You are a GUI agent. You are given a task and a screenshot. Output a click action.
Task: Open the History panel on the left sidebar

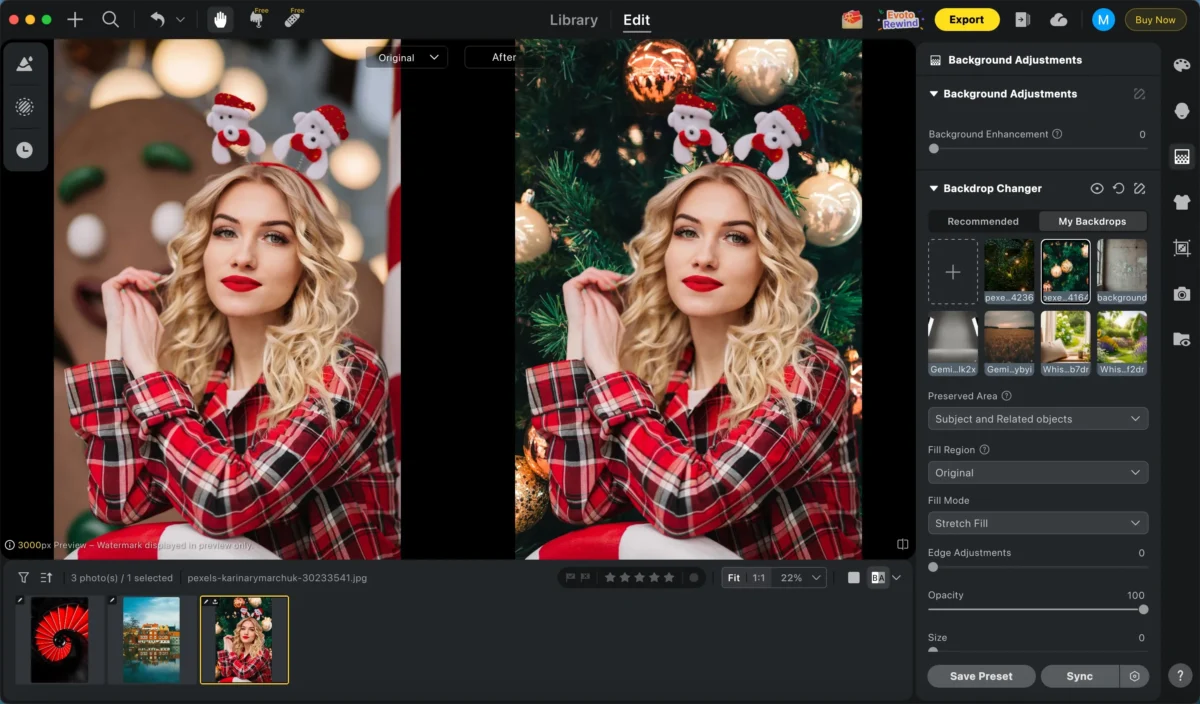26,149
